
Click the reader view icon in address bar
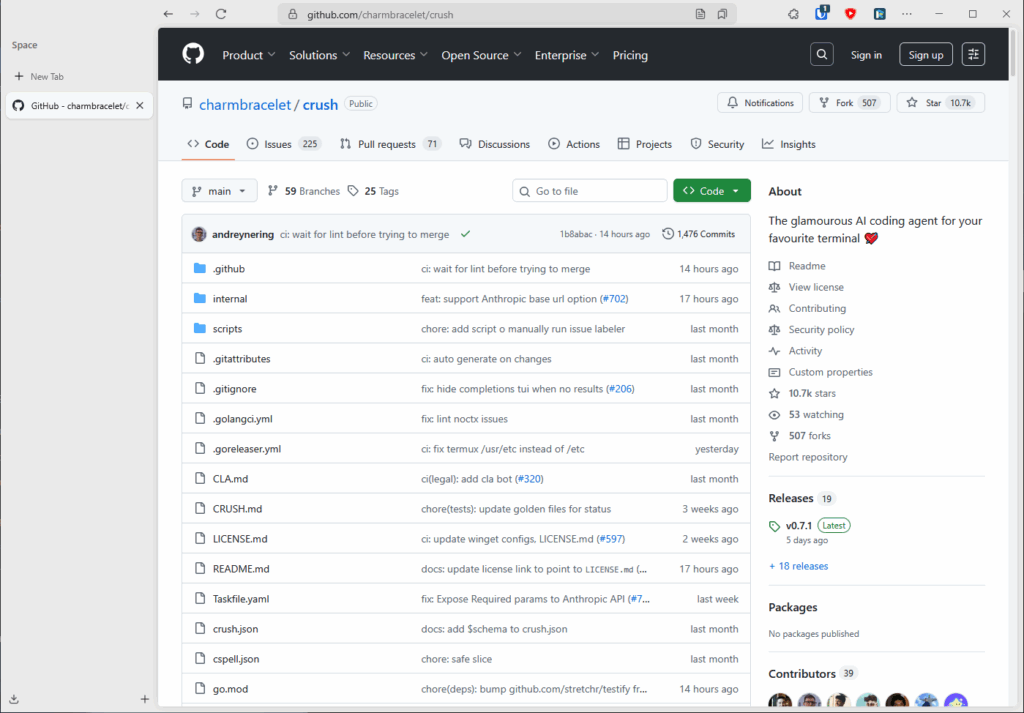(700, 14)
